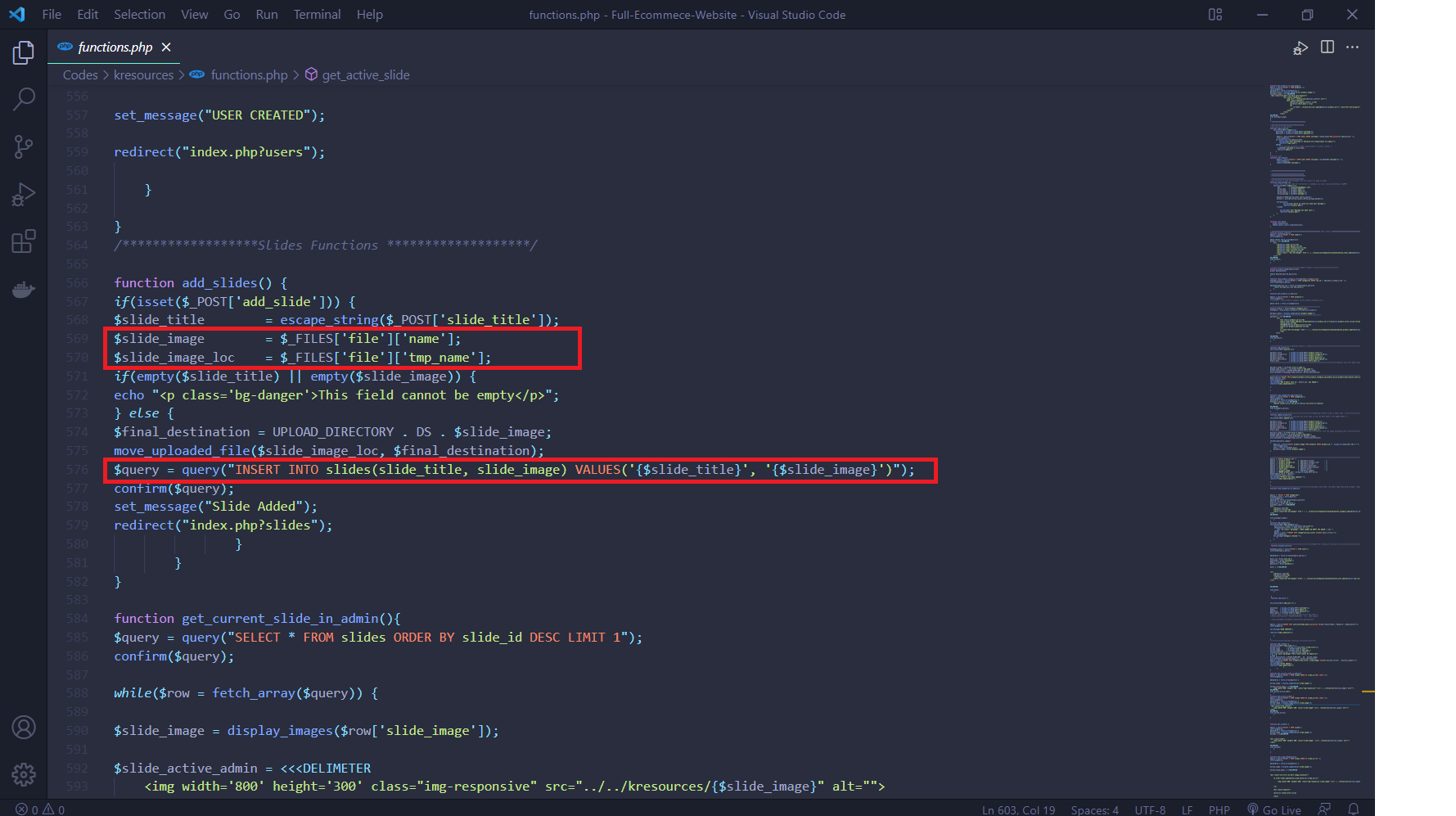Click the Customize Layout icon in title bar
This screenshot has height=816, width=1456.
[1215, 15]
